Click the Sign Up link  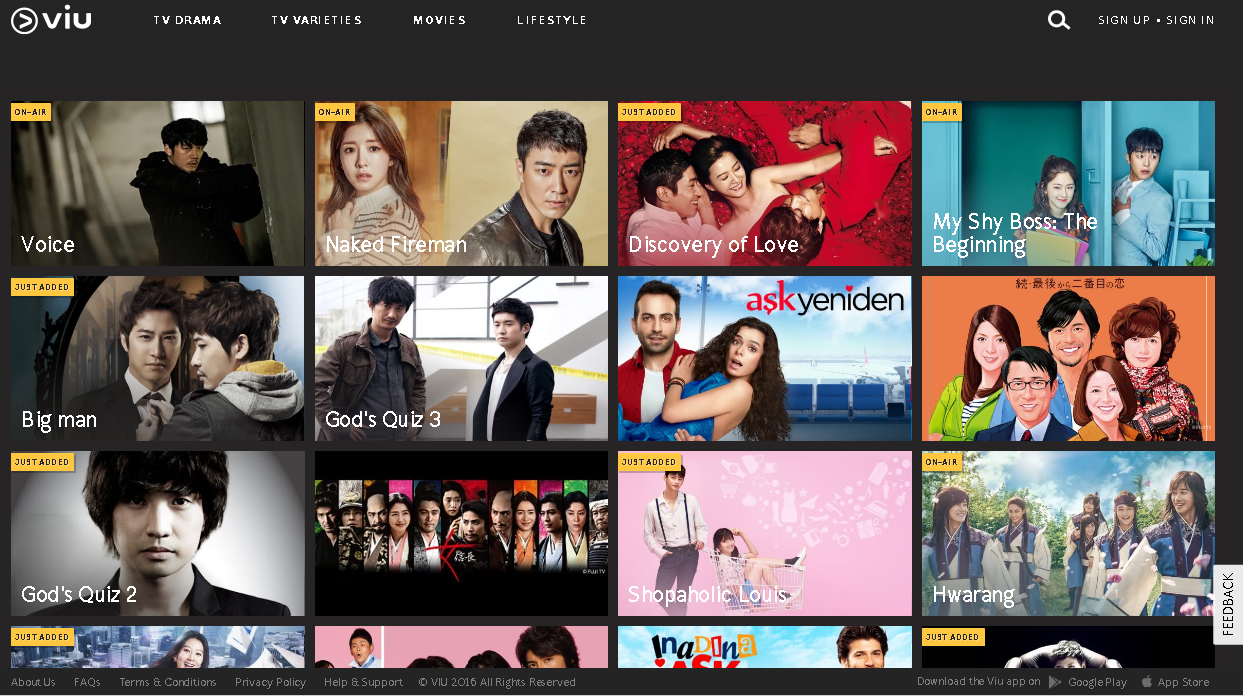click(x=1124, y=20)
